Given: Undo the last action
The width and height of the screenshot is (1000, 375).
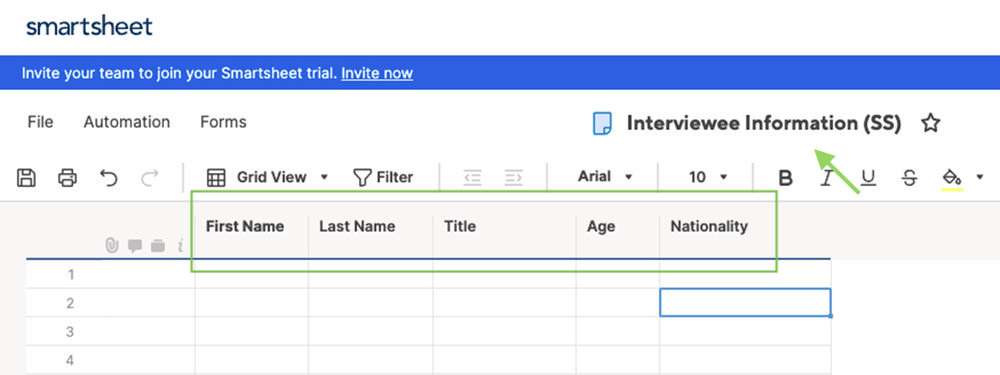Looking at the screenshot, I should coord(108,177).
